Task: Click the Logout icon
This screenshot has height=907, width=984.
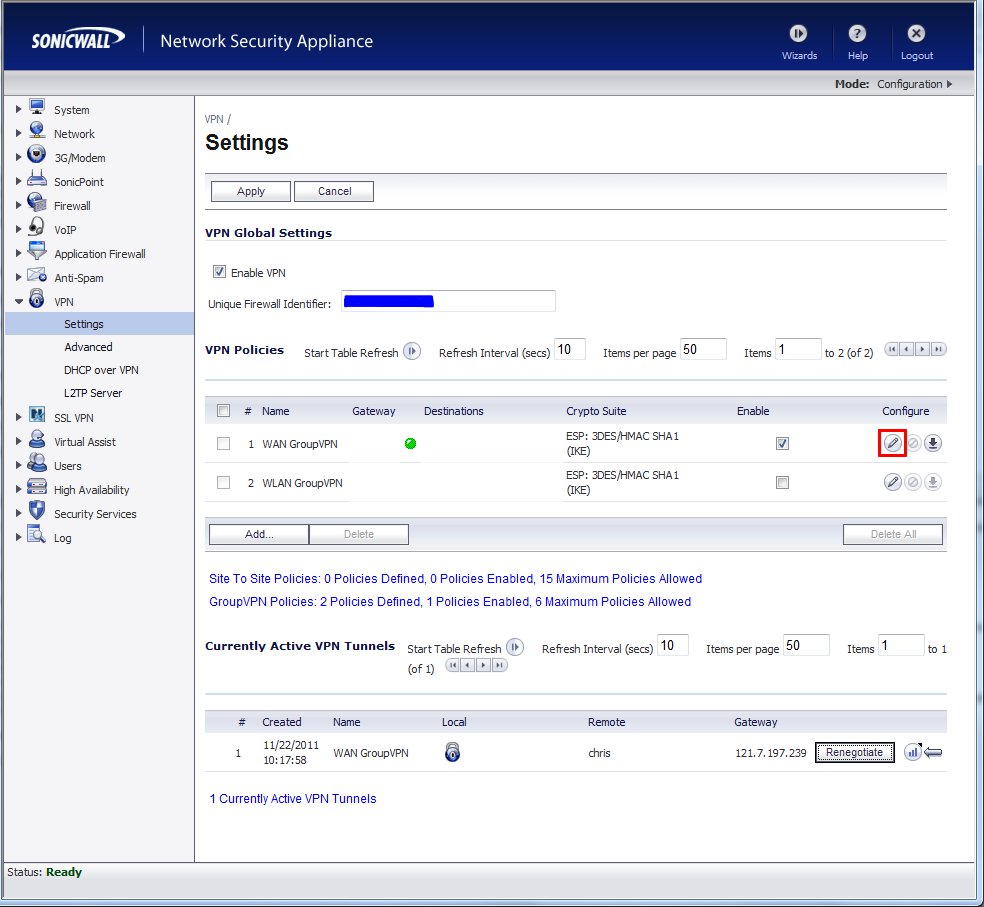Action: click(916, 33)
